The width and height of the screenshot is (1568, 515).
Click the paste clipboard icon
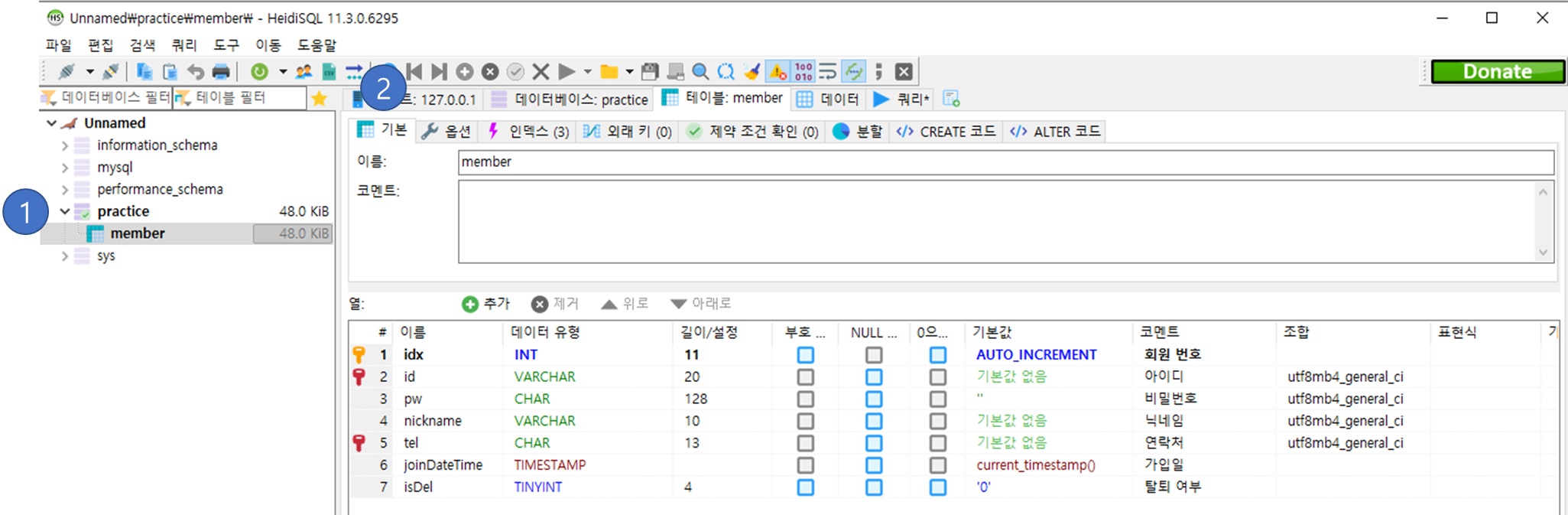(170, 72)
